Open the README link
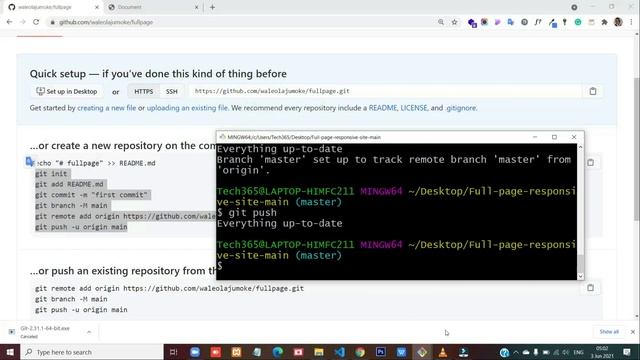Screen dimensions: 640x360 point(382,108)
